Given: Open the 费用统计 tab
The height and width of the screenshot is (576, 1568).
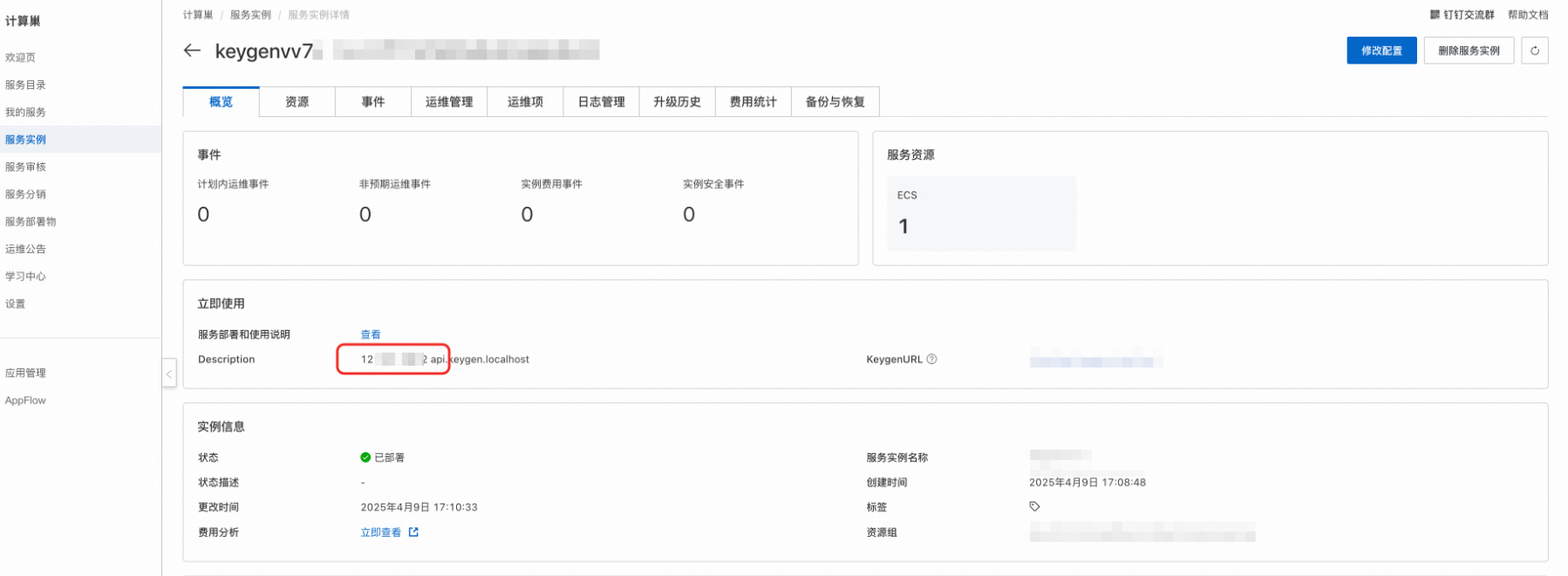Looking at the screenshot, I should (x=753, y=101).
